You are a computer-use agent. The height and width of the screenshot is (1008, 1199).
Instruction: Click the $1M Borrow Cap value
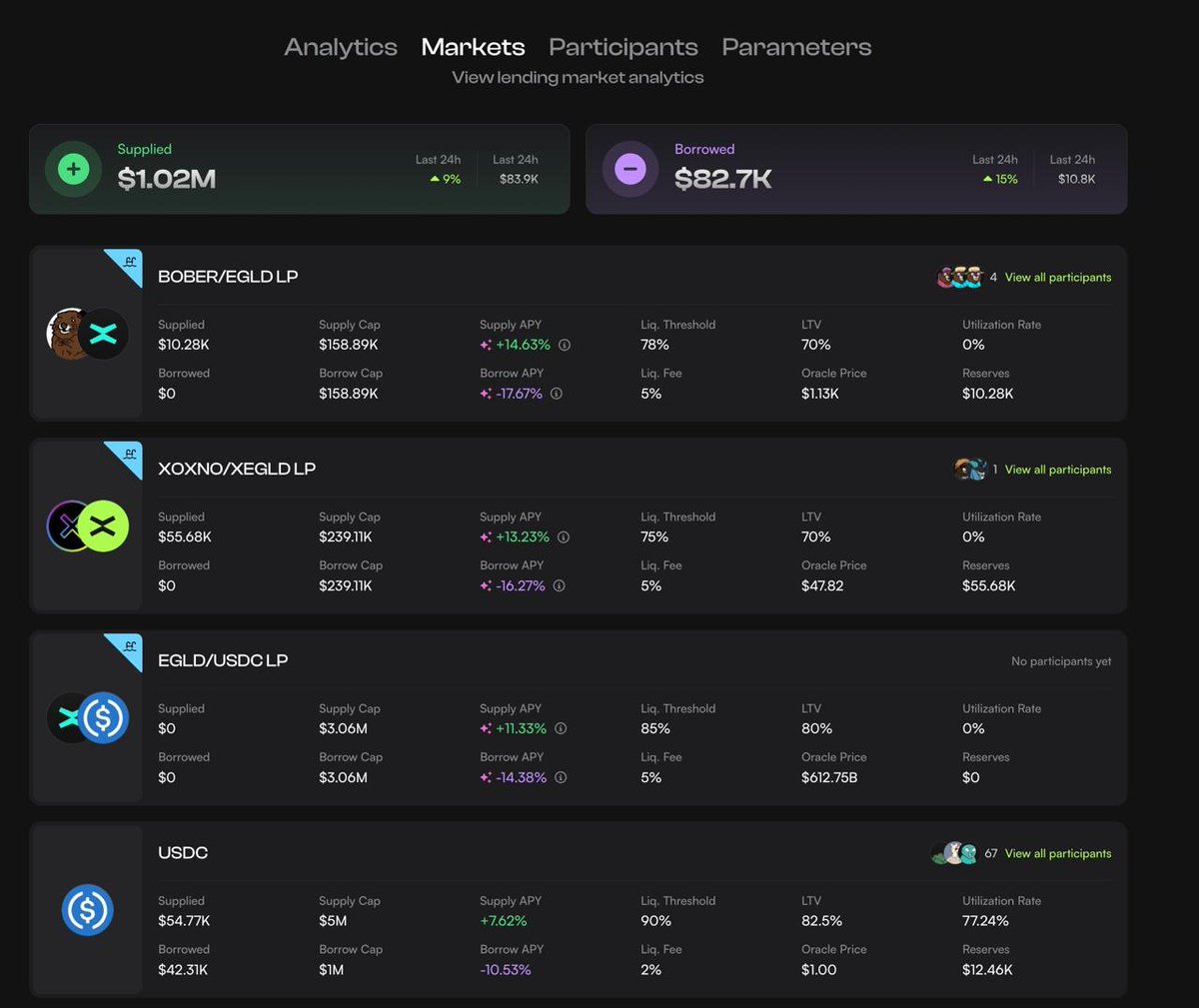[x=331, y=970]
